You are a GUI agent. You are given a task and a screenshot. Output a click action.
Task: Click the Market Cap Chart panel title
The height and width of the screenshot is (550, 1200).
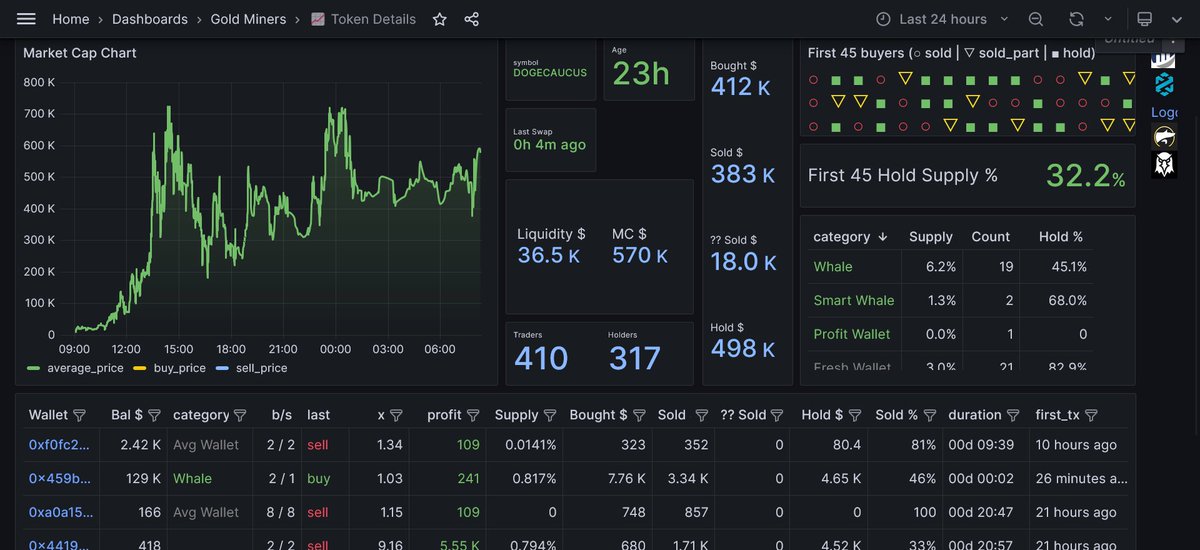(80, 53)
